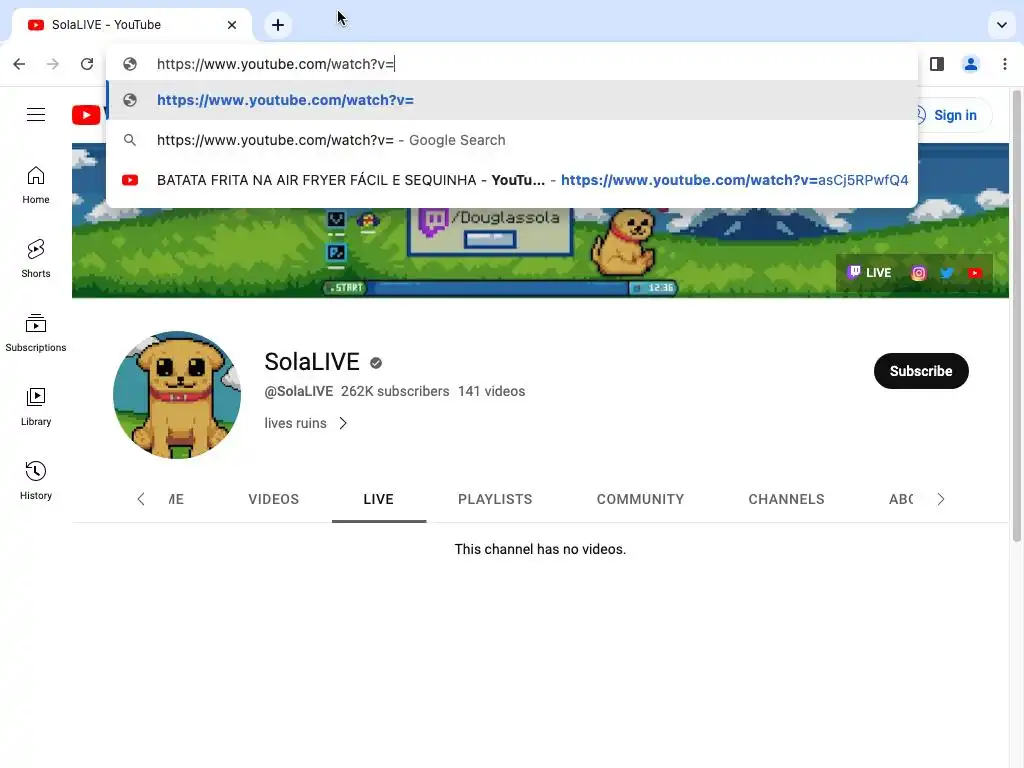Screen dimensions: 1024x768
Task: Switch to the VIDEOS tab
Action: coord(274,500)
